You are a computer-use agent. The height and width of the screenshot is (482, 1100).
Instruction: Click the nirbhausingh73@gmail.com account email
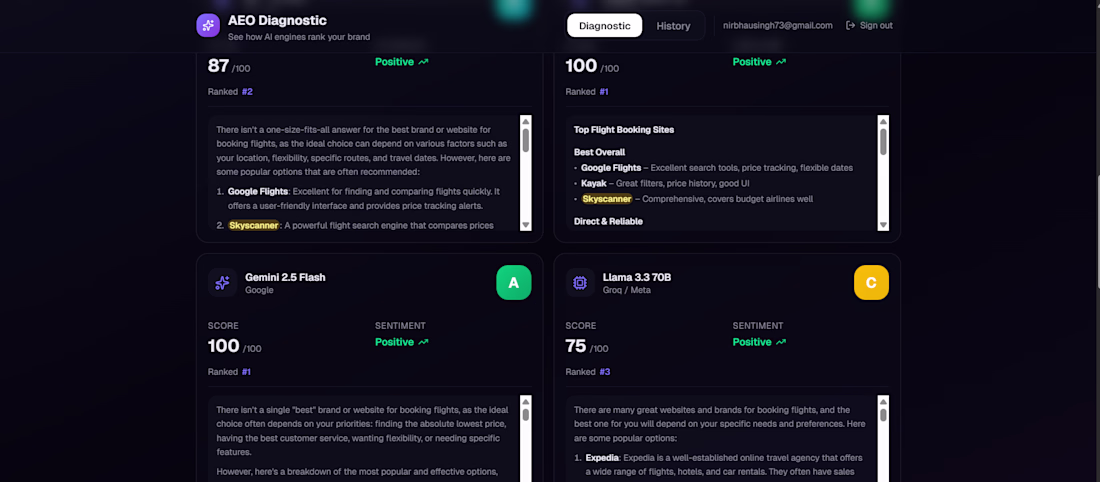(x=778, y=25)
